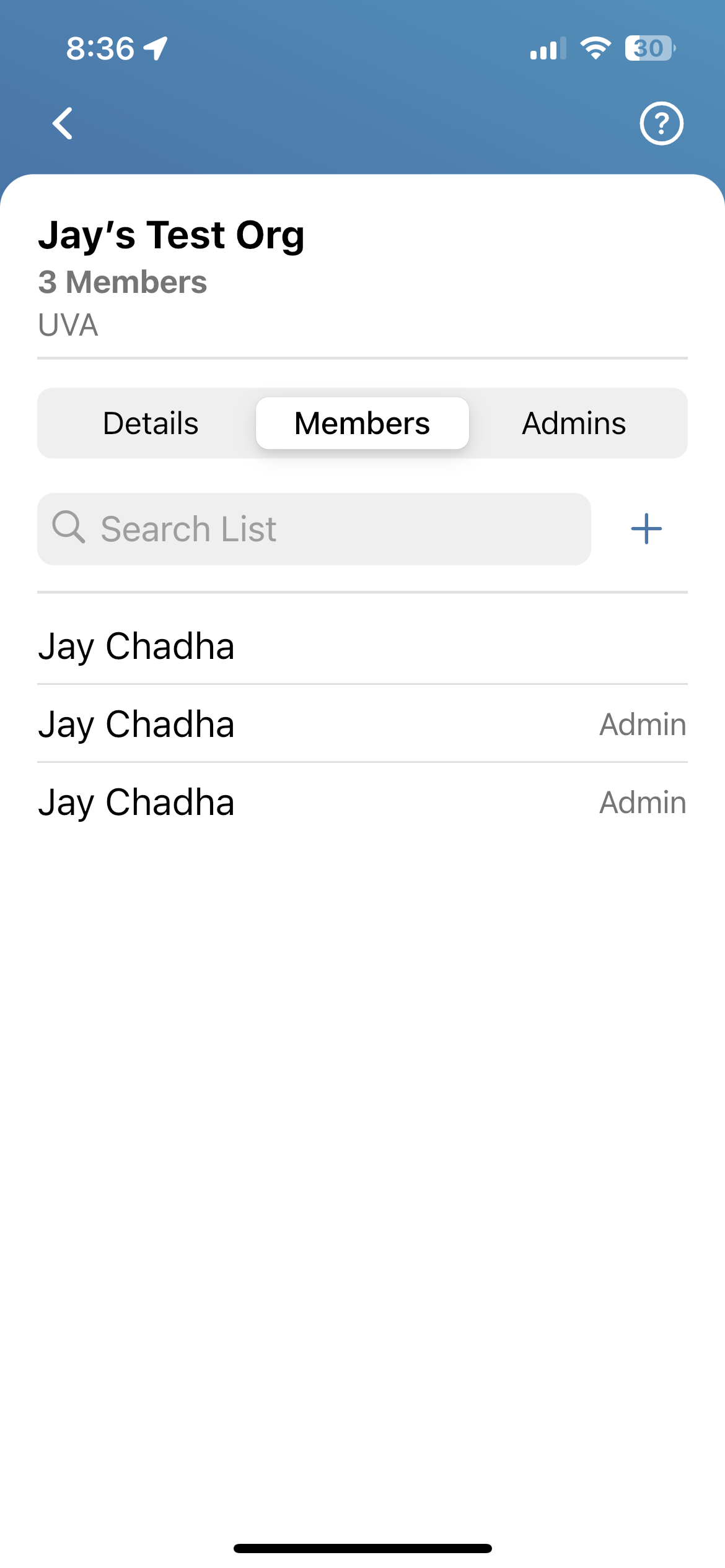This screenshot has width=725, height=1568.
Task: Tap the battery indicator showing 30
Action: point(650,48)
